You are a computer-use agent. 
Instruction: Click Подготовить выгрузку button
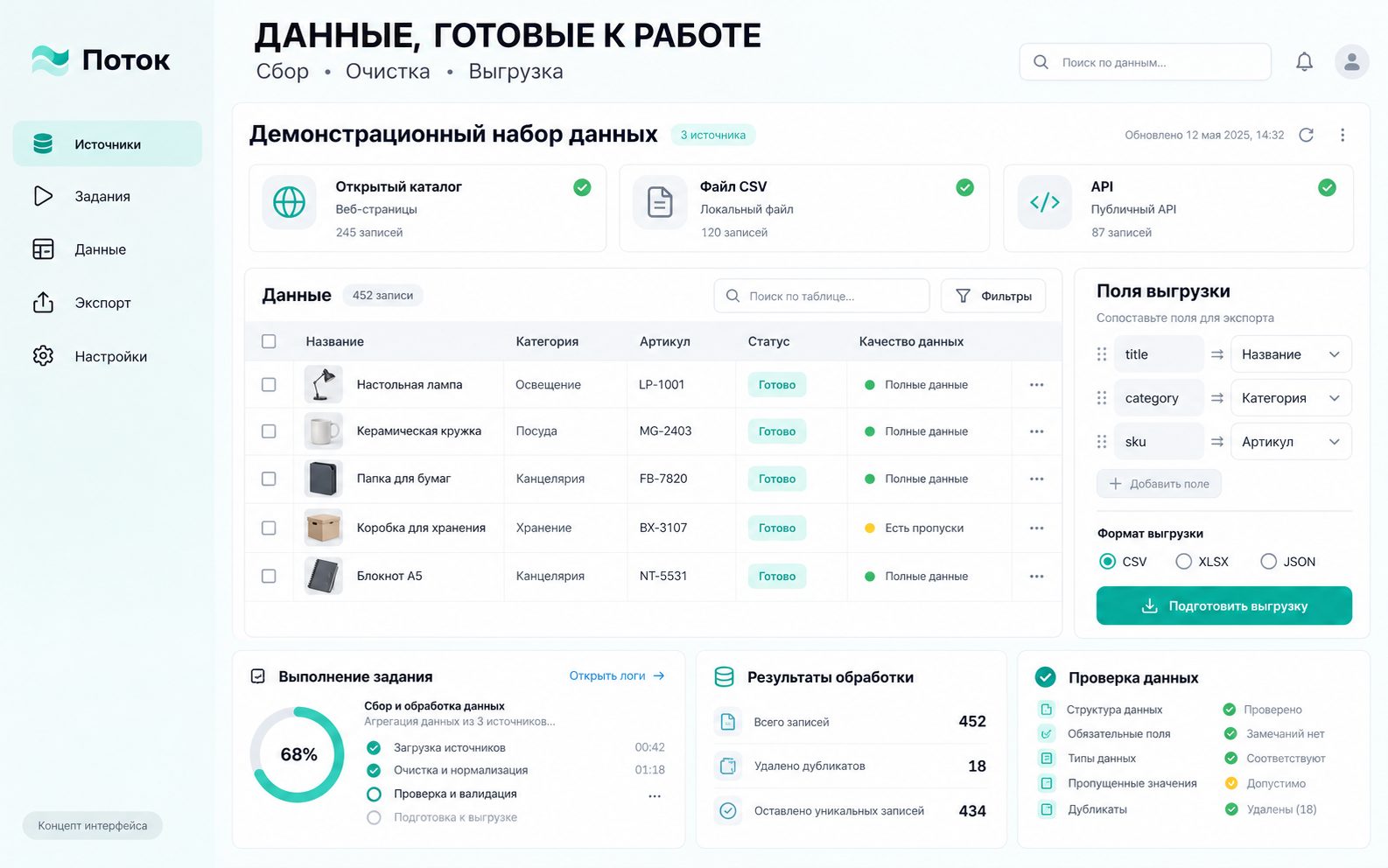1224,605
